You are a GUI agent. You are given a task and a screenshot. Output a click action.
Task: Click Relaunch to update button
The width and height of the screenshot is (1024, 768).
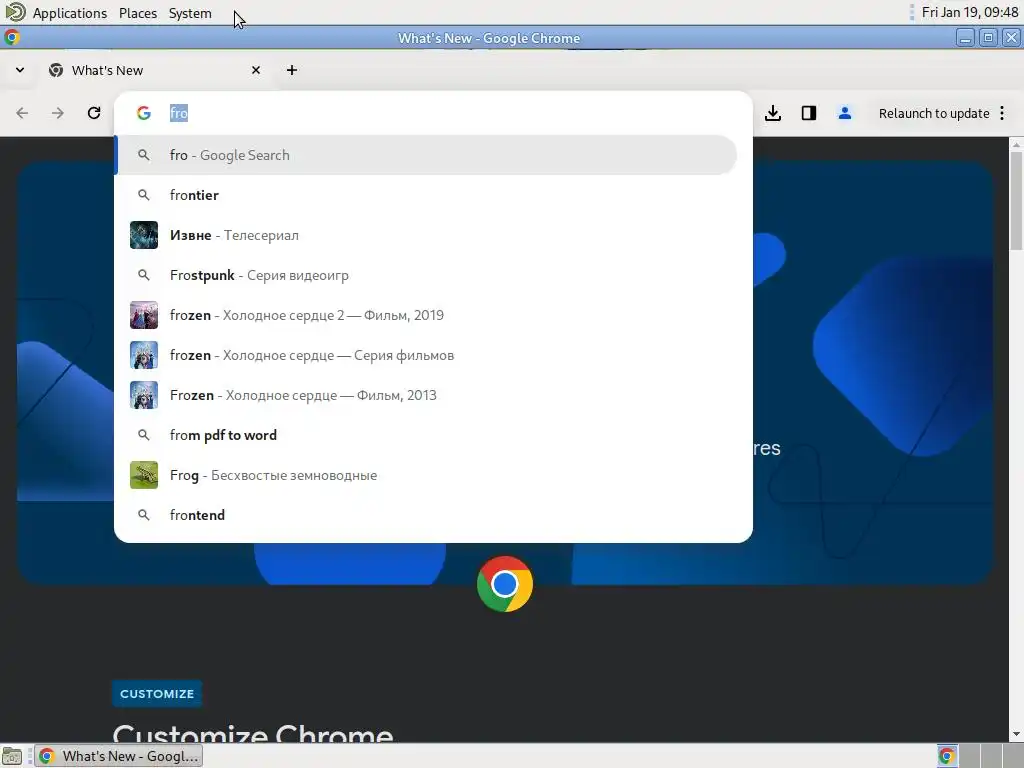point(934,113)
